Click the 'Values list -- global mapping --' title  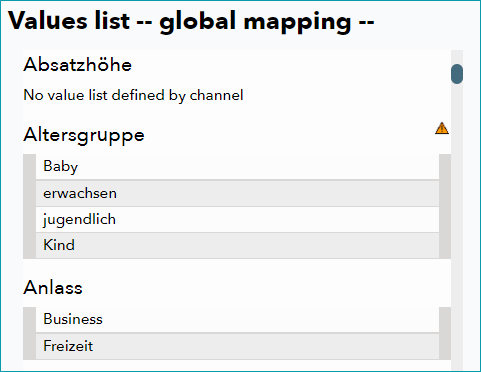coord(191,21)
